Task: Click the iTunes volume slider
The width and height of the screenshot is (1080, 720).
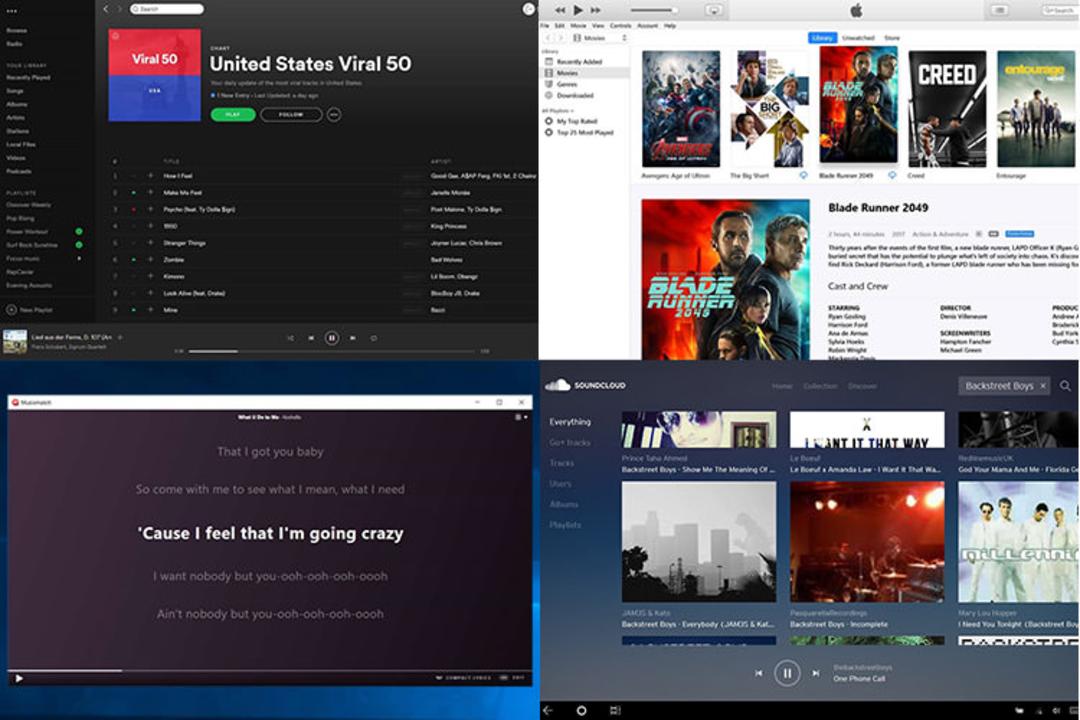Action: (653, 10)
